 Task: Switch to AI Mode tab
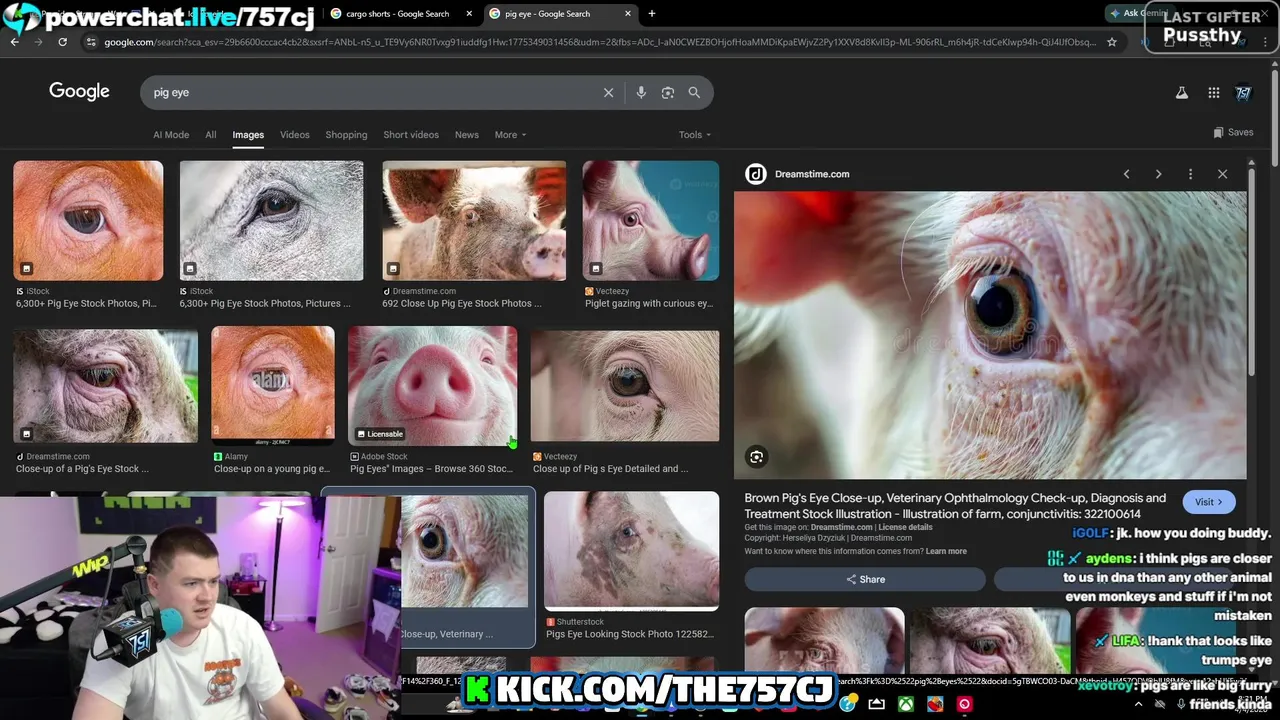171,135
